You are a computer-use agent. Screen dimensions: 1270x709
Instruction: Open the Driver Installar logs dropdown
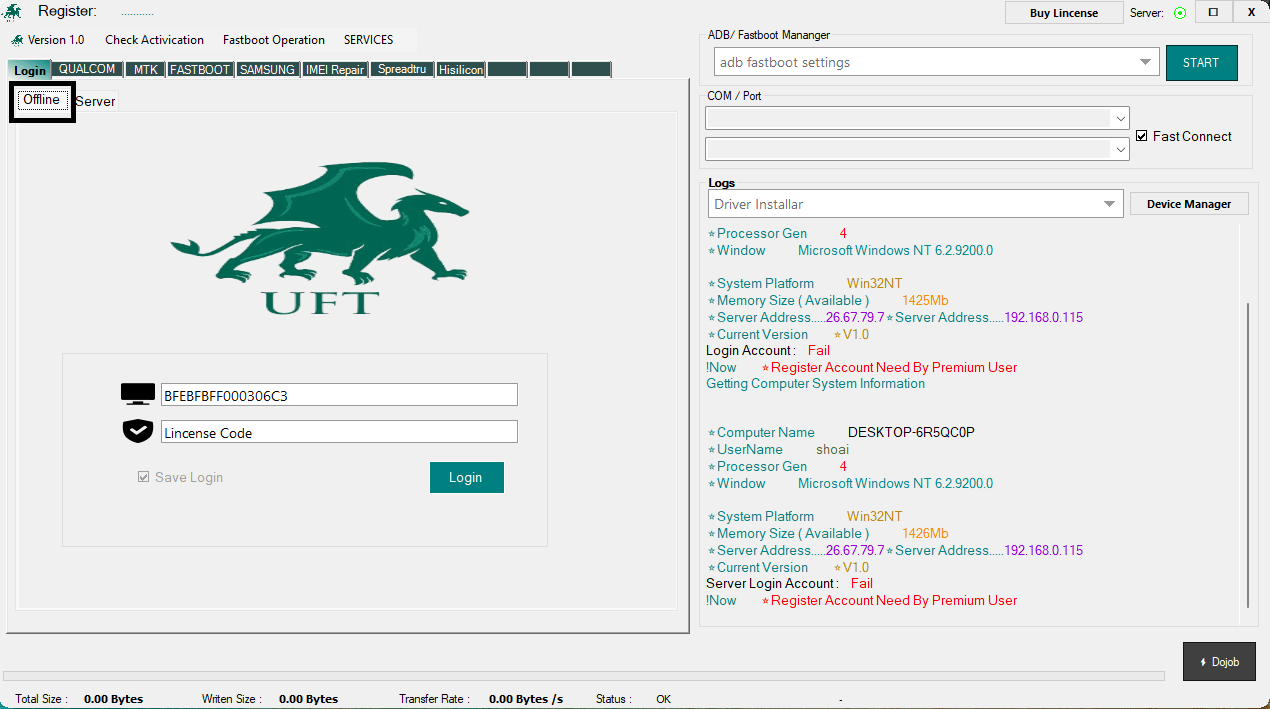pyautogui.click(x=1109, y=203)
